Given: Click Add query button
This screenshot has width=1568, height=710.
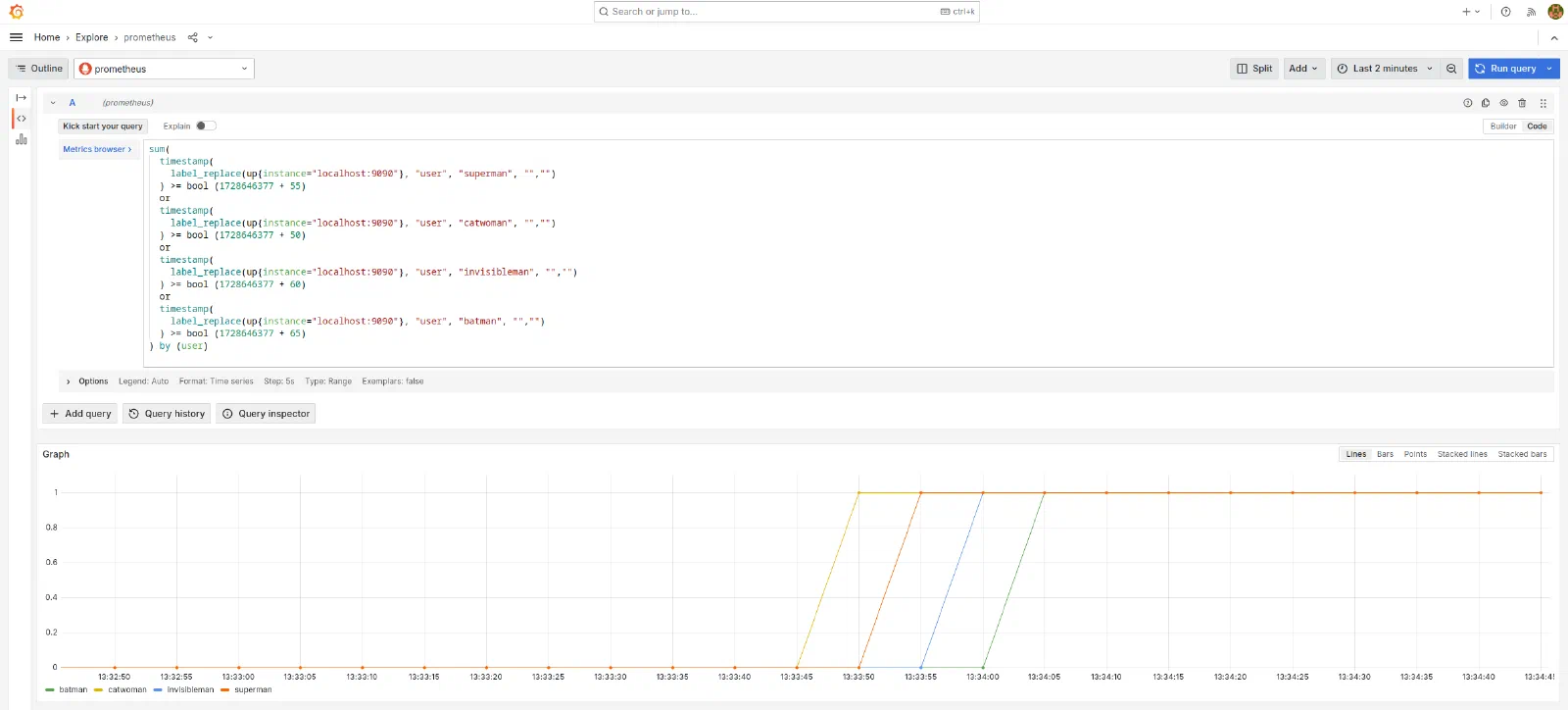Looking at the screenshot, I should (x=80, y=414).
